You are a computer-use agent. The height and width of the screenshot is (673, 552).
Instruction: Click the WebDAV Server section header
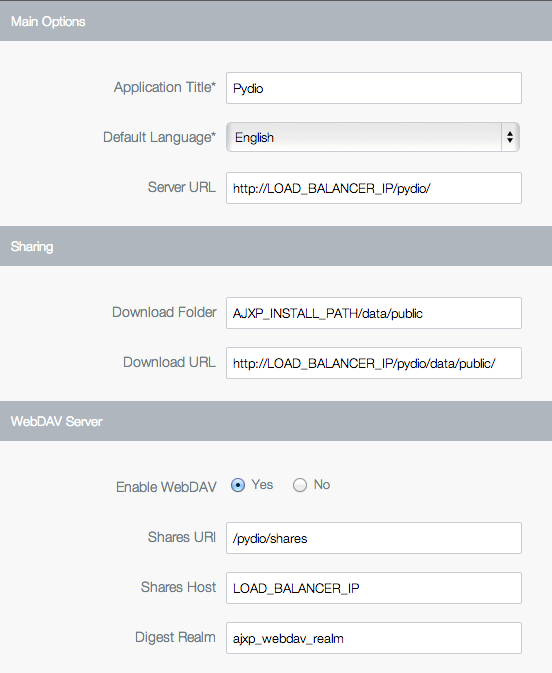pyautogui.click(x=276, y=421)
